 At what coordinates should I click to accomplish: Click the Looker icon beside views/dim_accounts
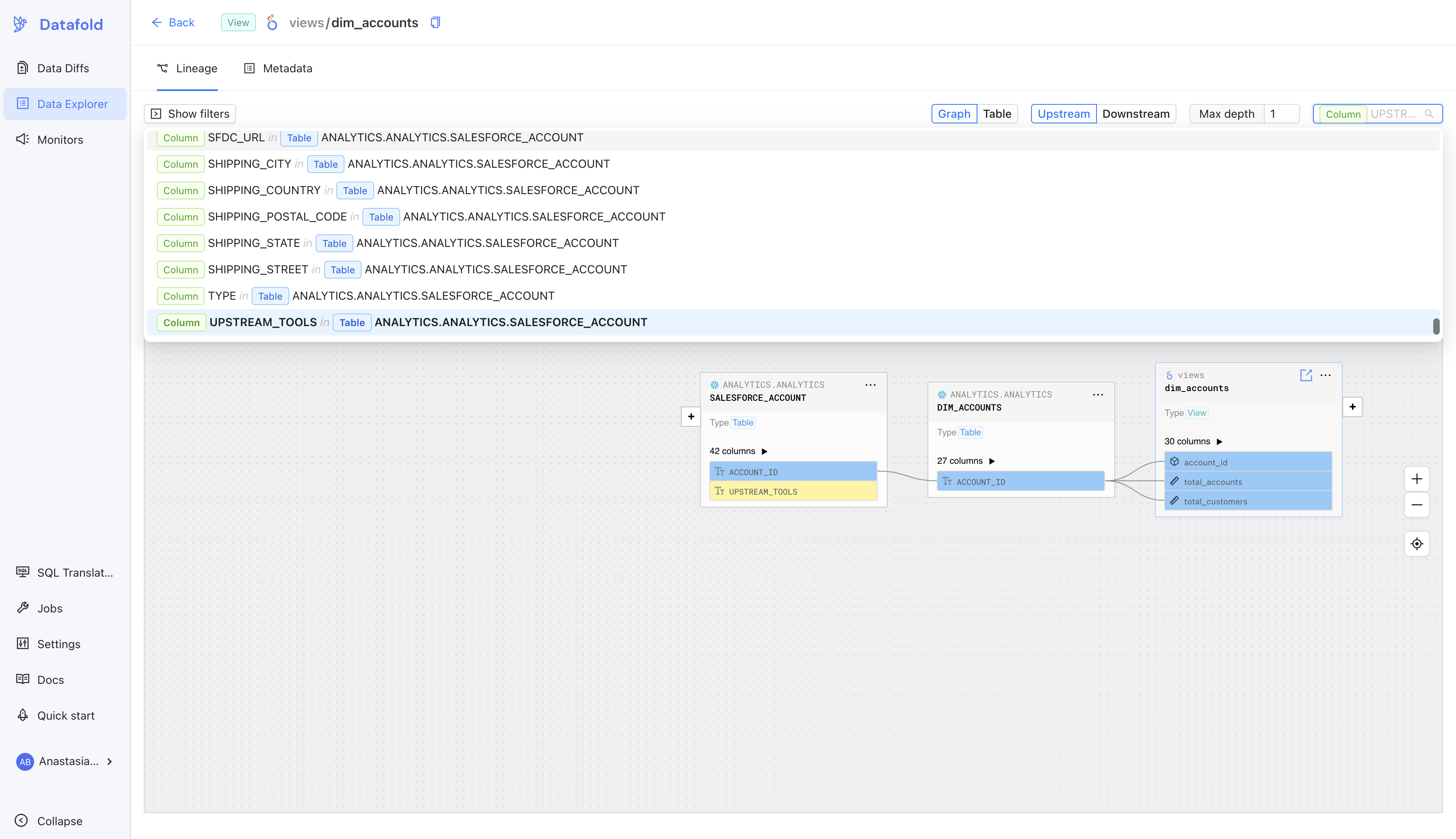(272, 22)
